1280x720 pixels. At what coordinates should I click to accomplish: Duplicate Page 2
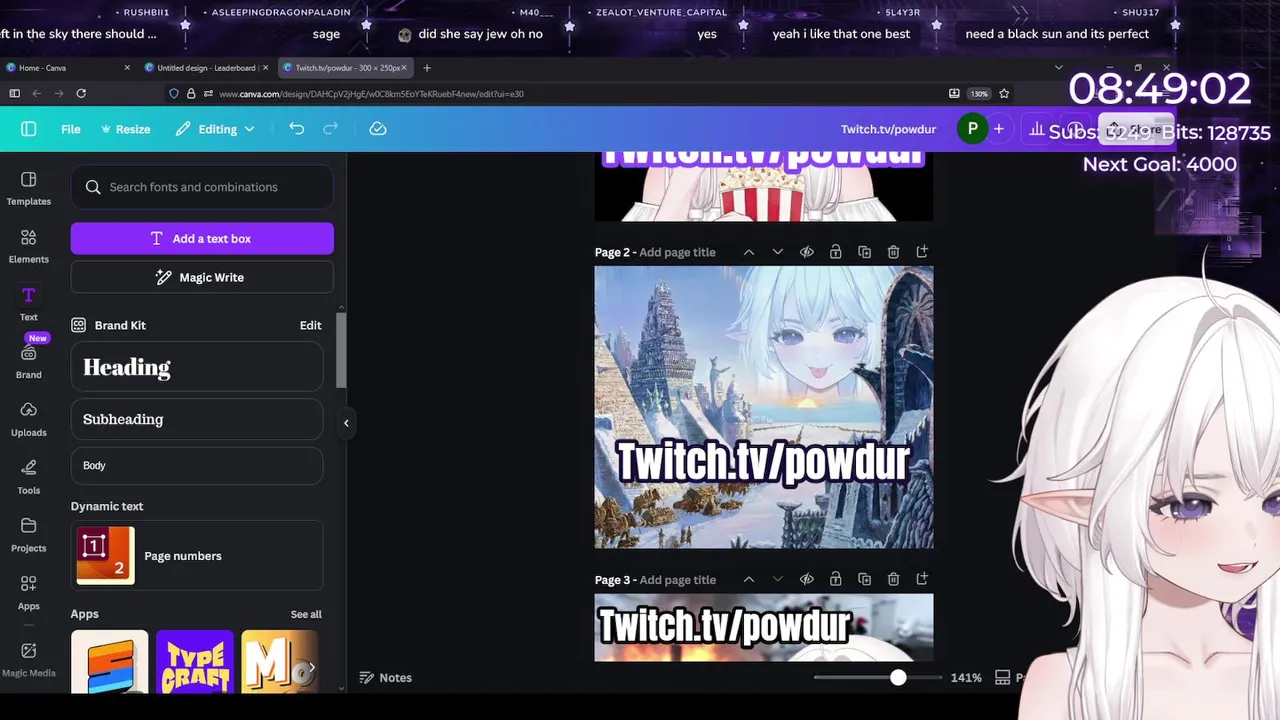(x=864, y=252)
